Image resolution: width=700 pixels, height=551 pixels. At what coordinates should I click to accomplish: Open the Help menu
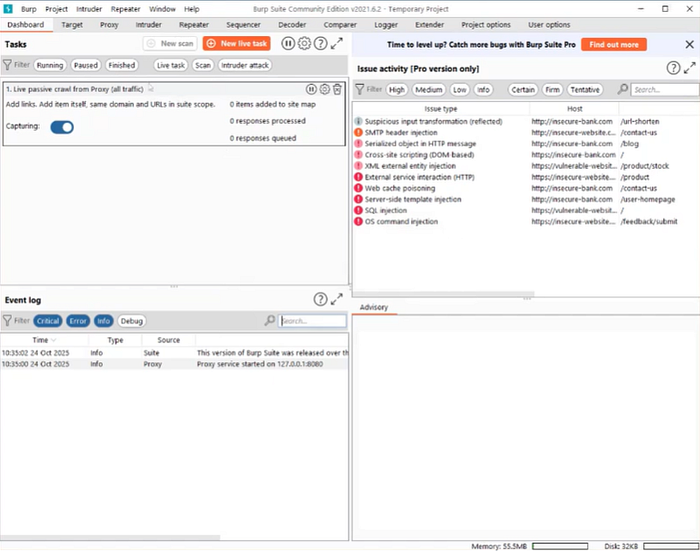click(x=192, y=9)
